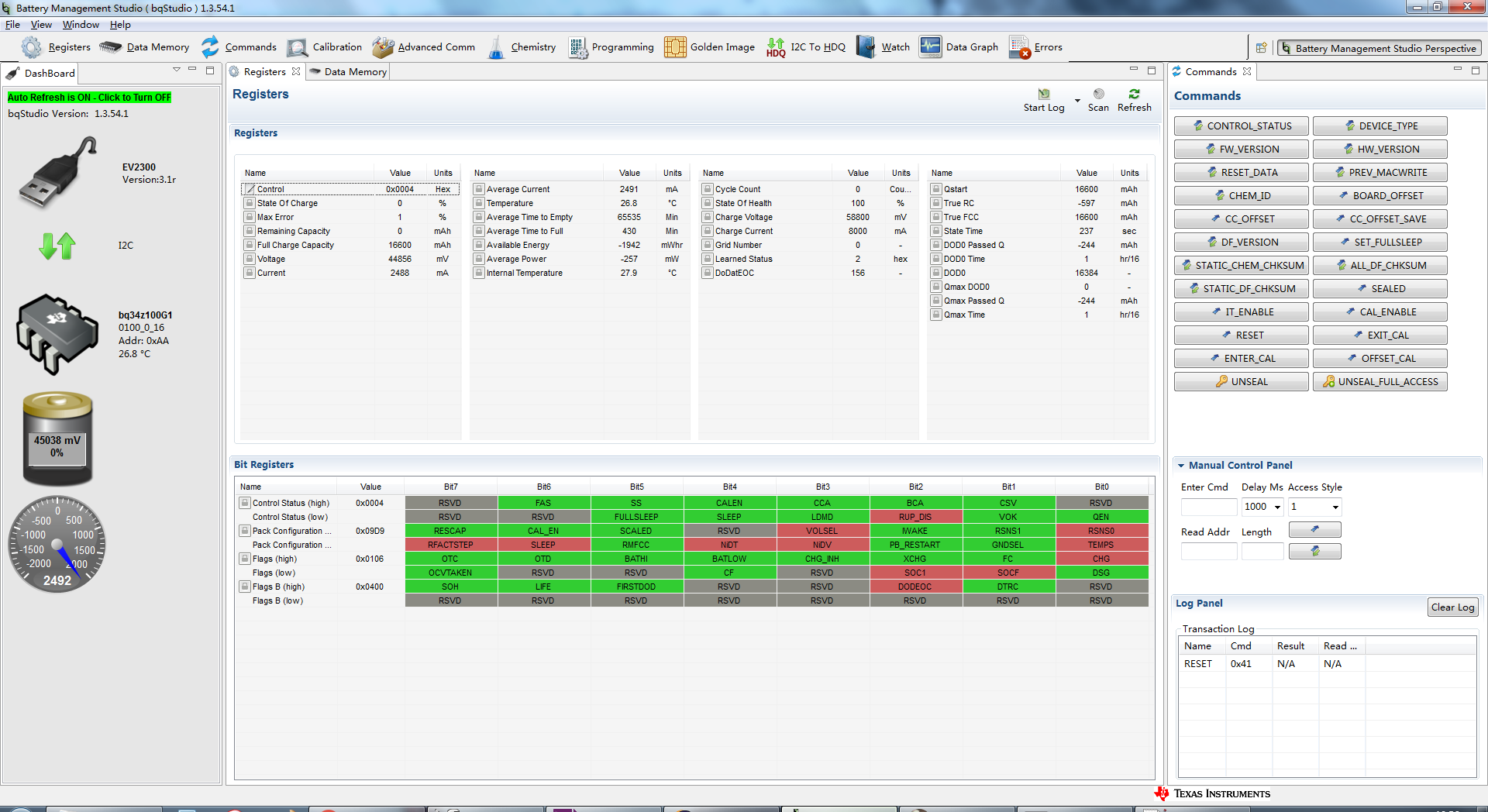Minimize the Commands panel view
This screenshot has height=812, width=1488.
click(x=1457, y=70)
